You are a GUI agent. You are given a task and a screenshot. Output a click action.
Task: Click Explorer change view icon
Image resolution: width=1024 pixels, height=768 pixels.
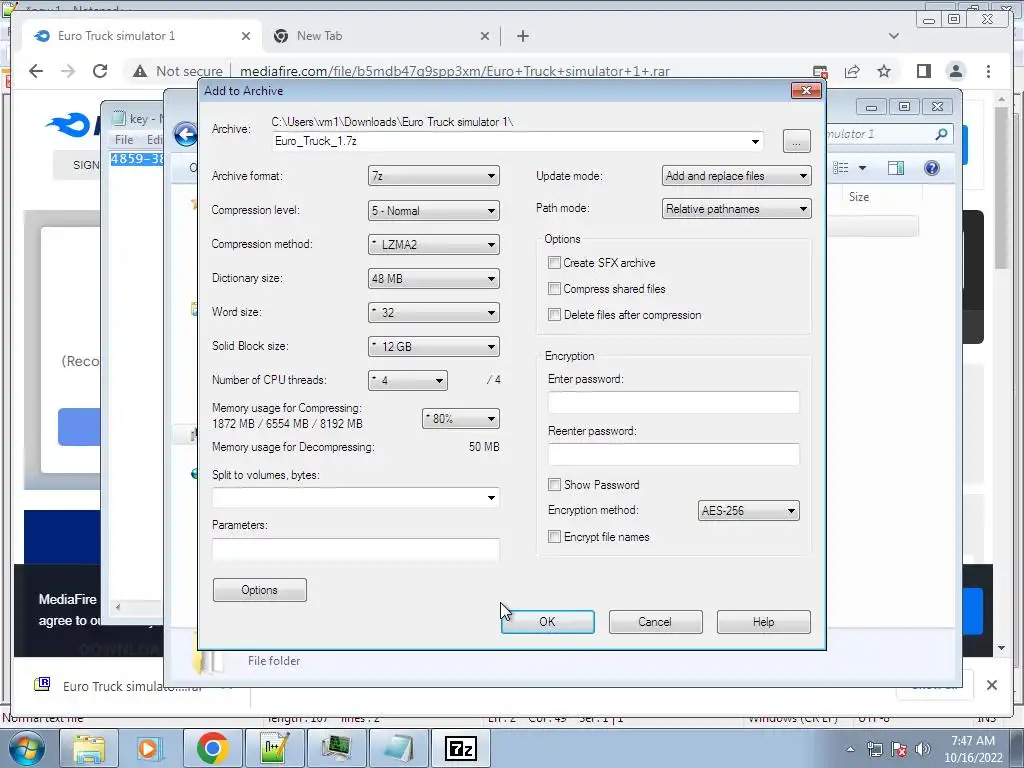(x=841, y=168)
